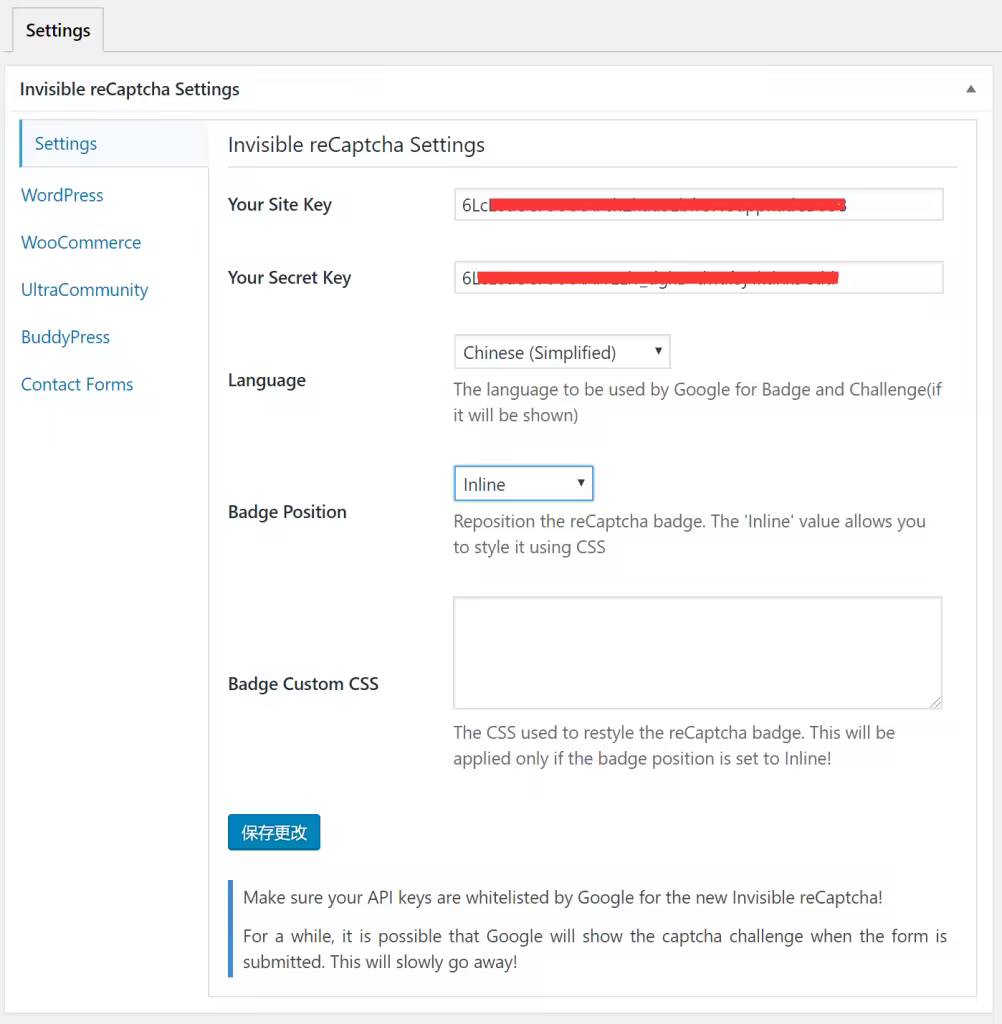Click the 'The CSS used to restyle' help text
Viewport: 1002px width, 1024px height.
click(x=674, y=745)
